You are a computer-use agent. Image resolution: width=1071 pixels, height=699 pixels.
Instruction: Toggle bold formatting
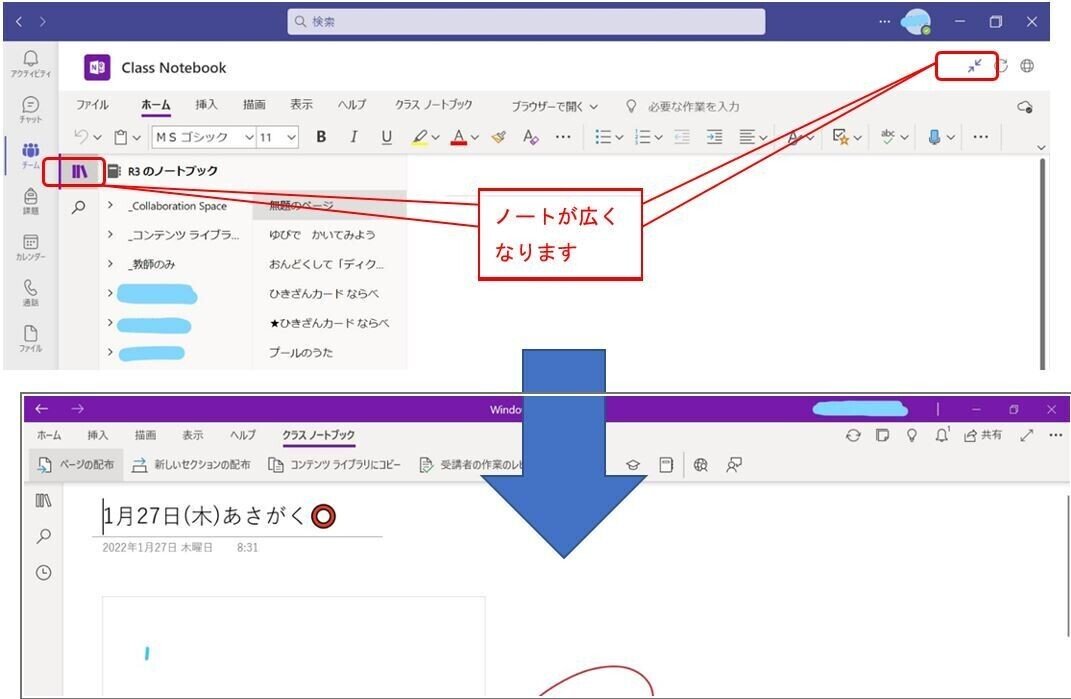click(321, 137)
